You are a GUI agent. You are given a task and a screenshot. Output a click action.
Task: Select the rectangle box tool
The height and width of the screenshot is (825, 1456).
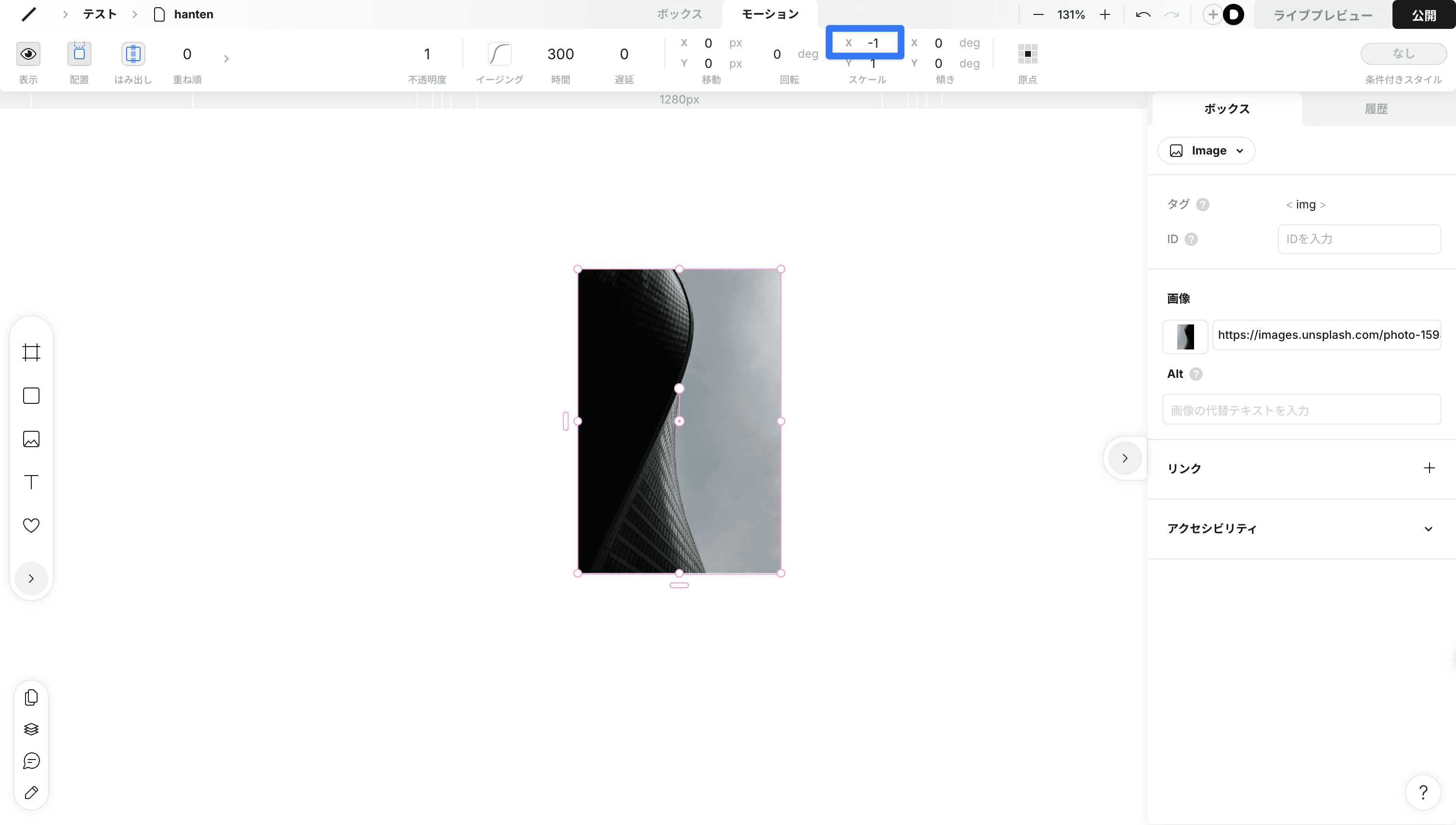point(31,396)
